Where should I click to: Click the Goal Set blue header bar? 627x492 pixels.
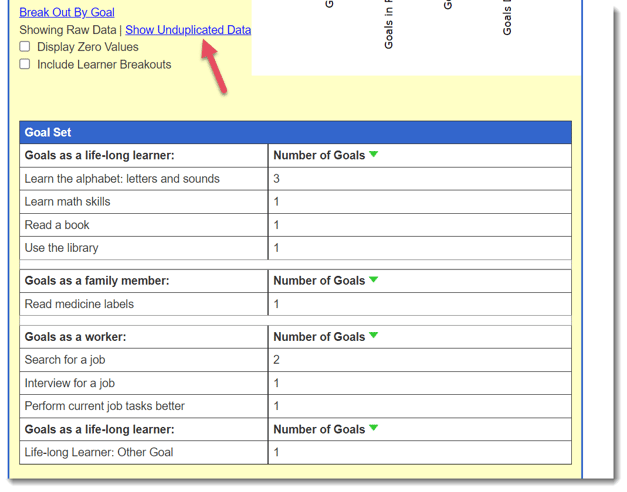(x=295, y=132)
